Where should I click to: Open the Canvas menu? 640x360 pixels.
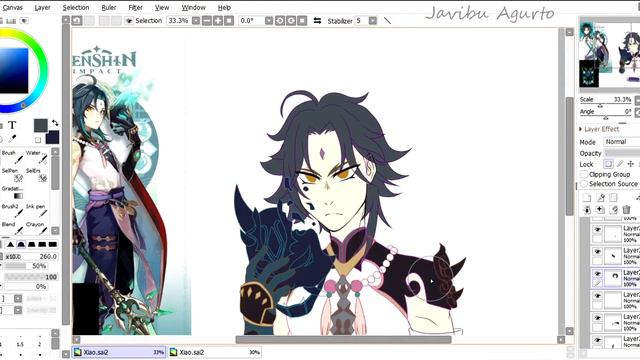[x=12, y=7]
